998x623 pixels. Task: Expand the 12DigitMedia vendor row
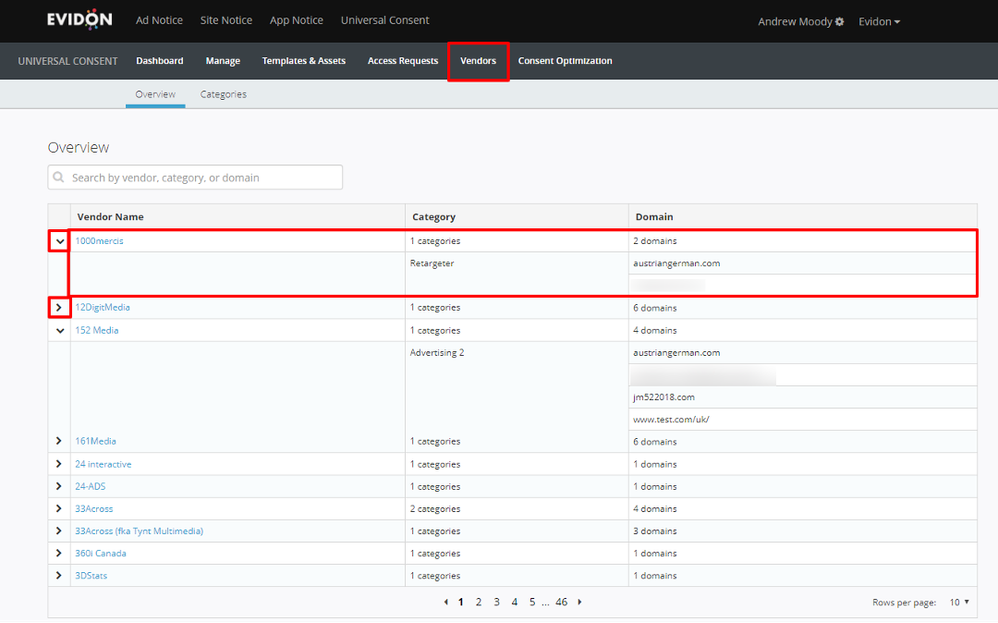[x=59, y=307]
